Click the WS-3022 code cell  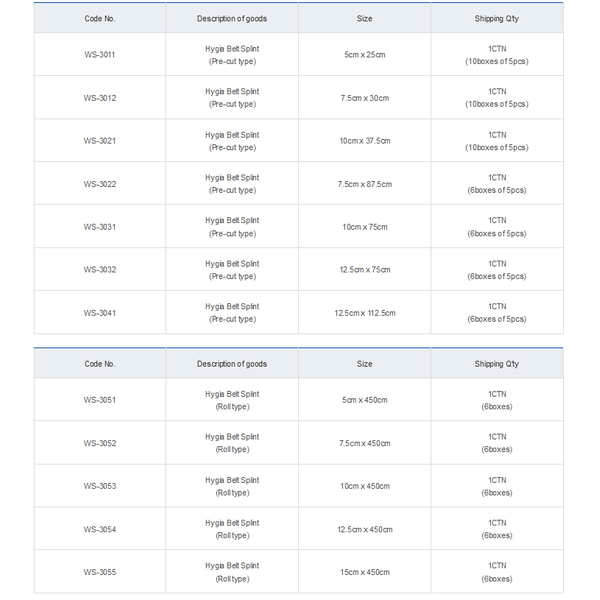click(99, 184)
